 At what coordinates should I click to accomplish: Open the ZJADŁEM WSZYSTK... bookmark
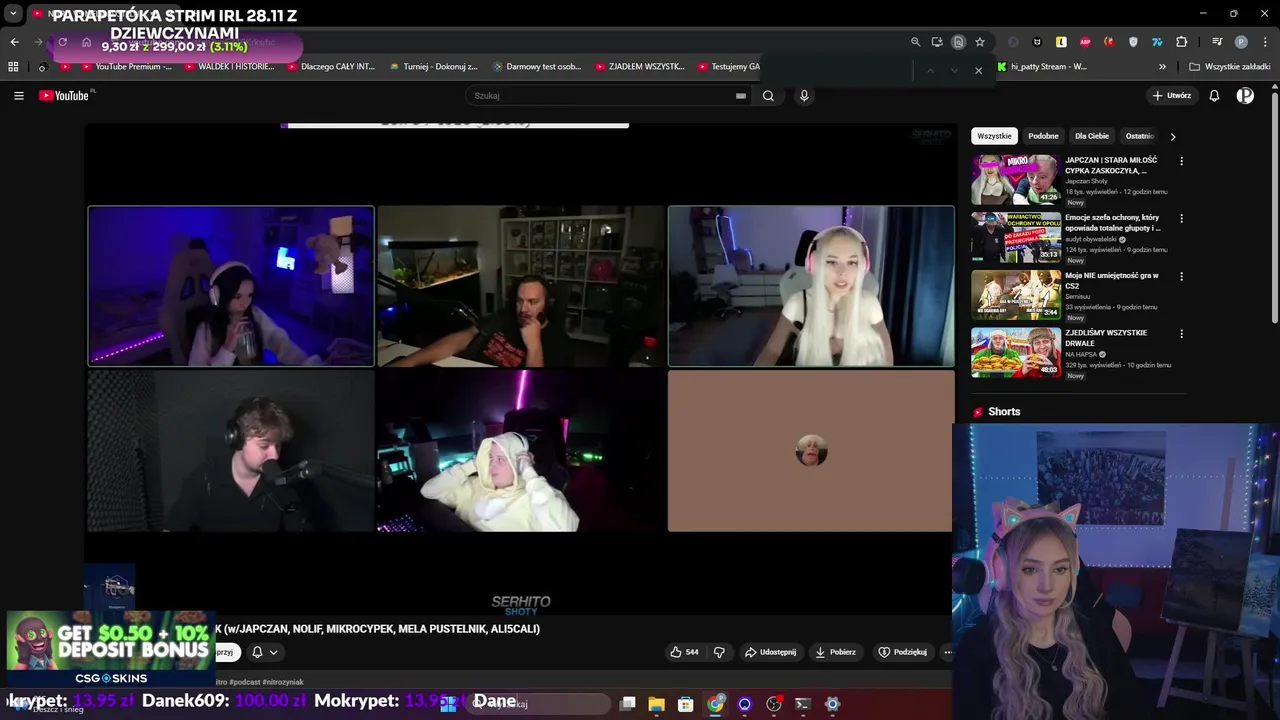click(x=639, y=67)
